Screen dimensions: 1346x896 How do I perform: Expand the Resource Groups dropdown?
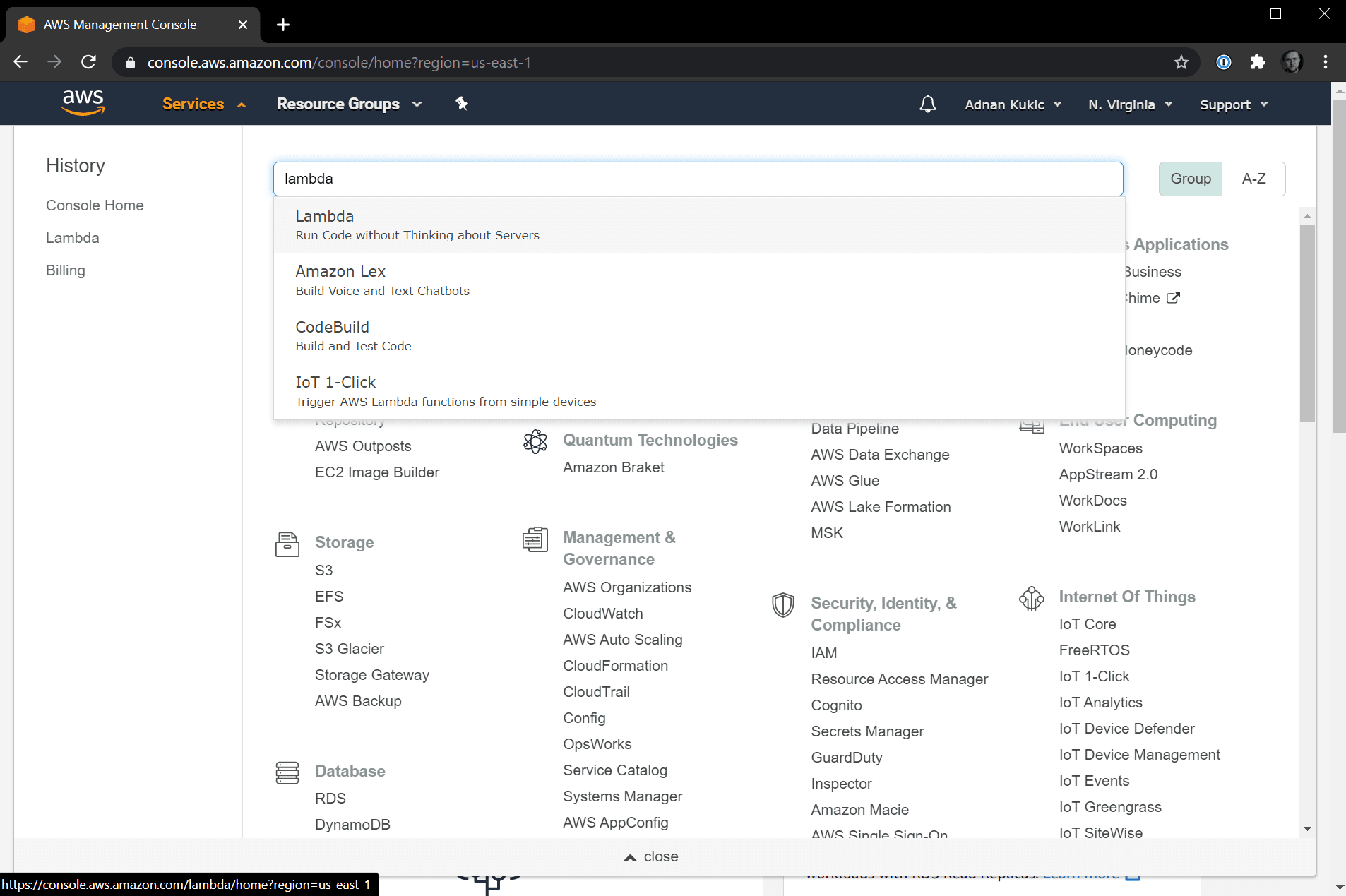point(349,104)
